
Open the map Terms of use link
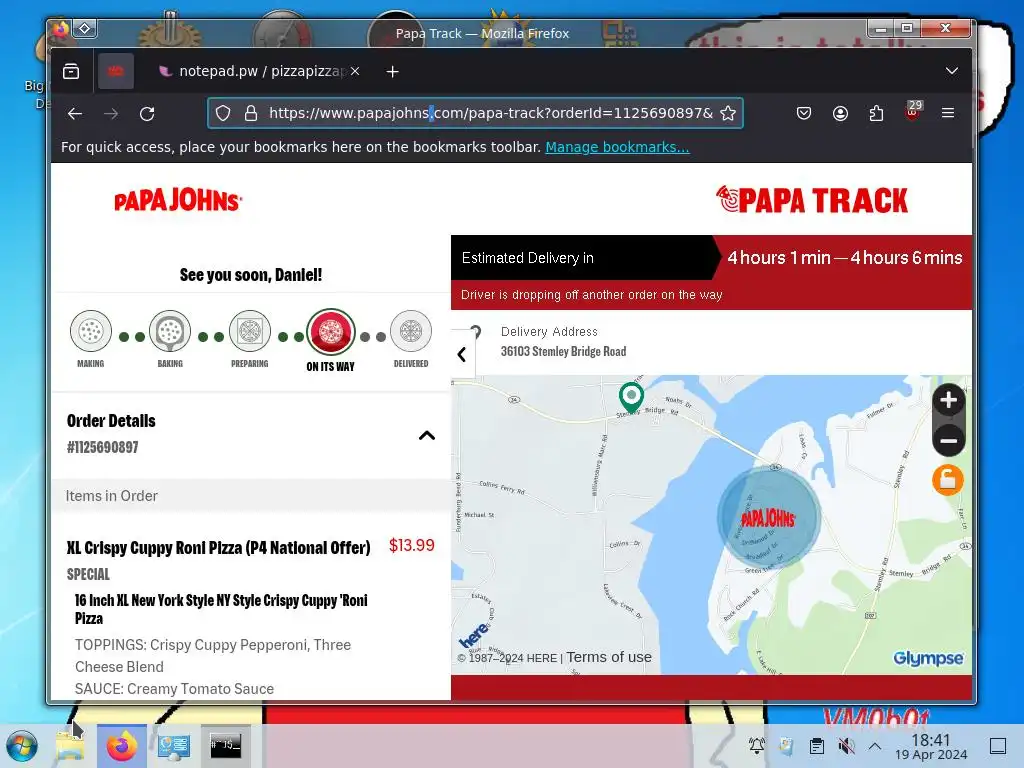pos(609,657)
